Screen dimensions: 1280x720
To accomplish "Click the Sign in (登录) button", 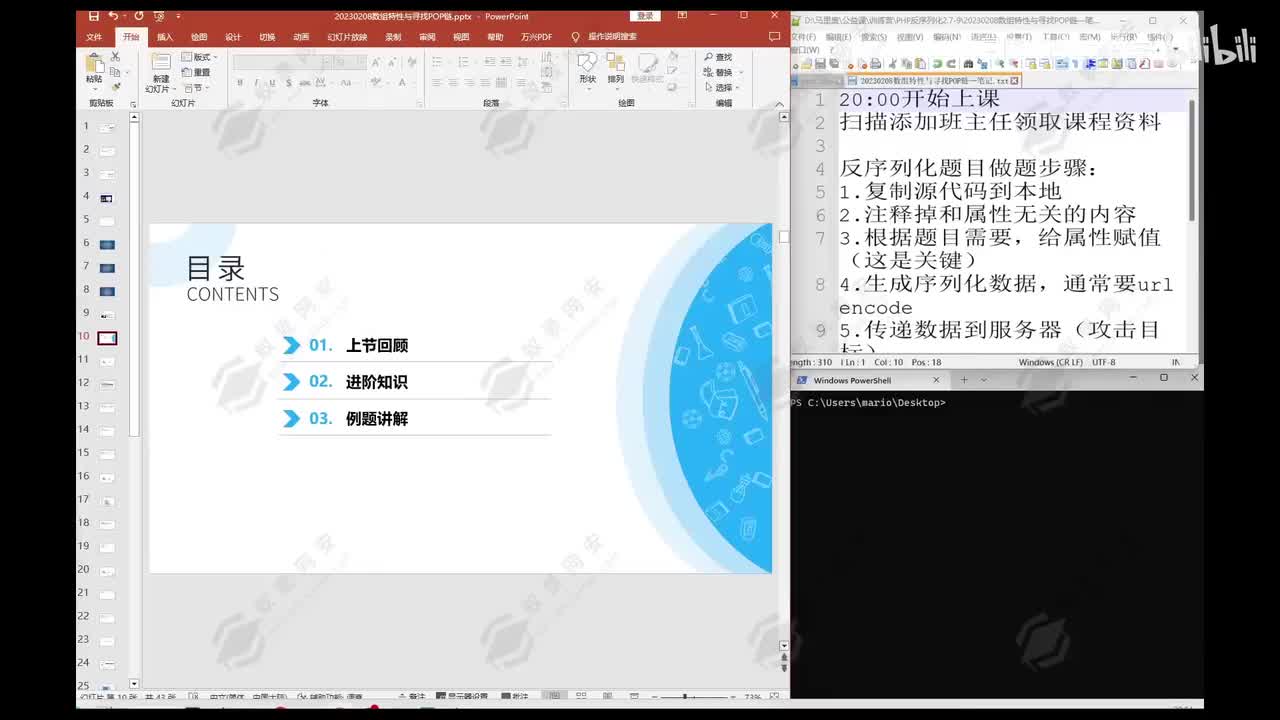I will point(646,16).
